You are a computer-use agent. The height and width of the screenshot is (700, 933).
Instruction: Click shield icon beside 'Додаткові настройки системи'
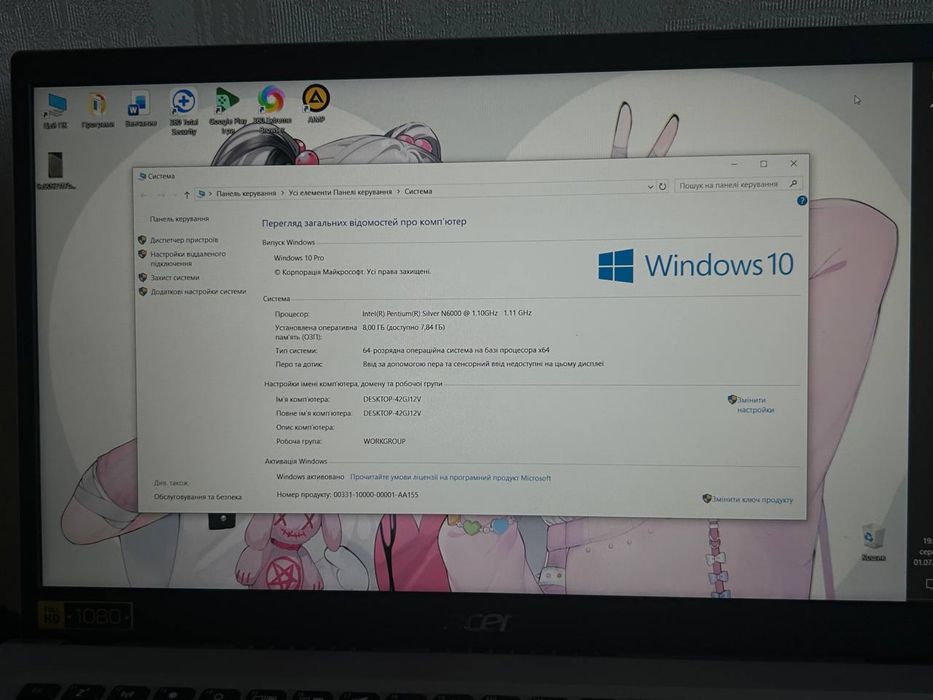(143, 292)
